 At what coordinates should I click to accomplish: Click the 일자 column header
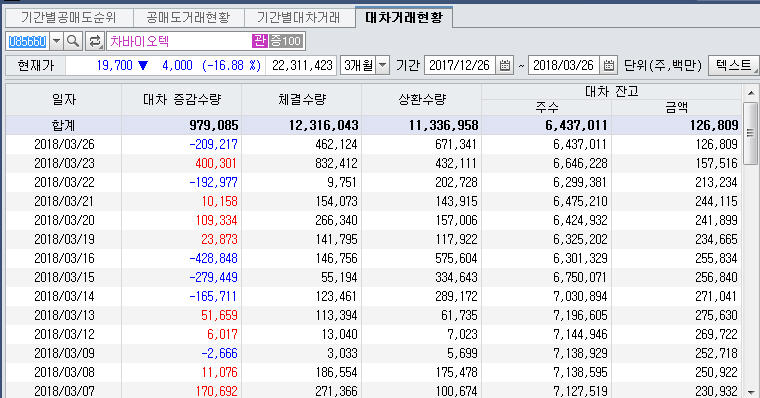coord(63,99)
